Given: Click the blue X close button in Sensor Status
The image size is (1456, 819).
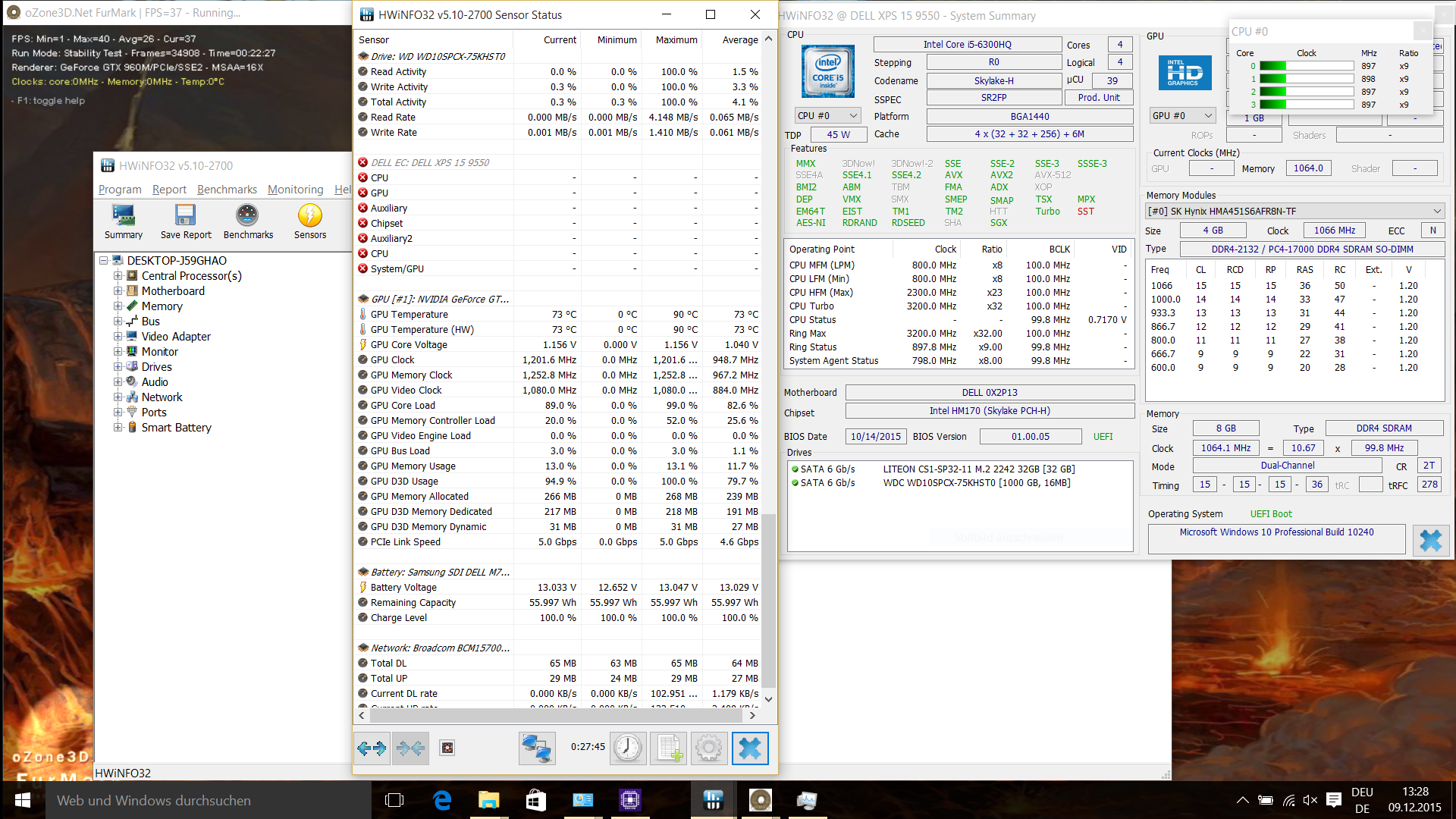Looking at the screenshot, I should 749,748.
